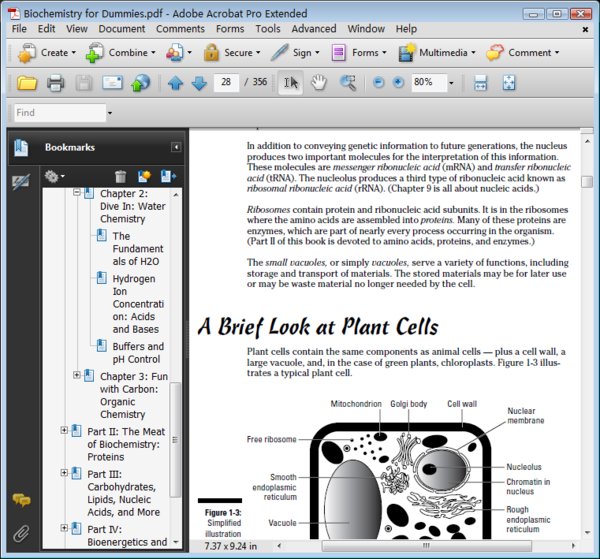Click the Combine files icon
Viewport: 600px width, 559px height.
[x=95, y=53]
